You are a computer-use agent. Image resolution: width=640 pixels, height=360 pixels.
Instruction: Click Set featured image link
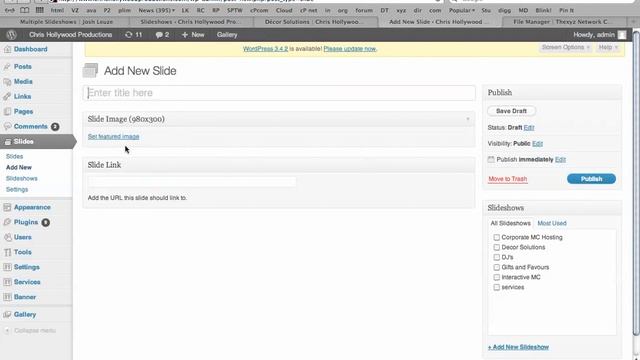[x=113, y=137]
